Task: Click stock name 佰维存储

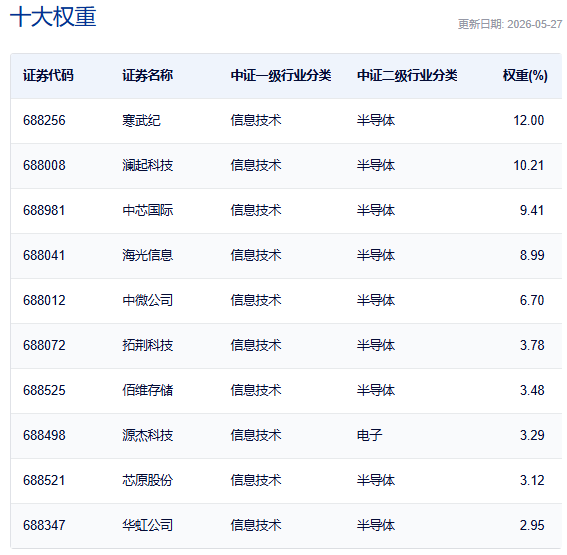Action: coord(148,390)
